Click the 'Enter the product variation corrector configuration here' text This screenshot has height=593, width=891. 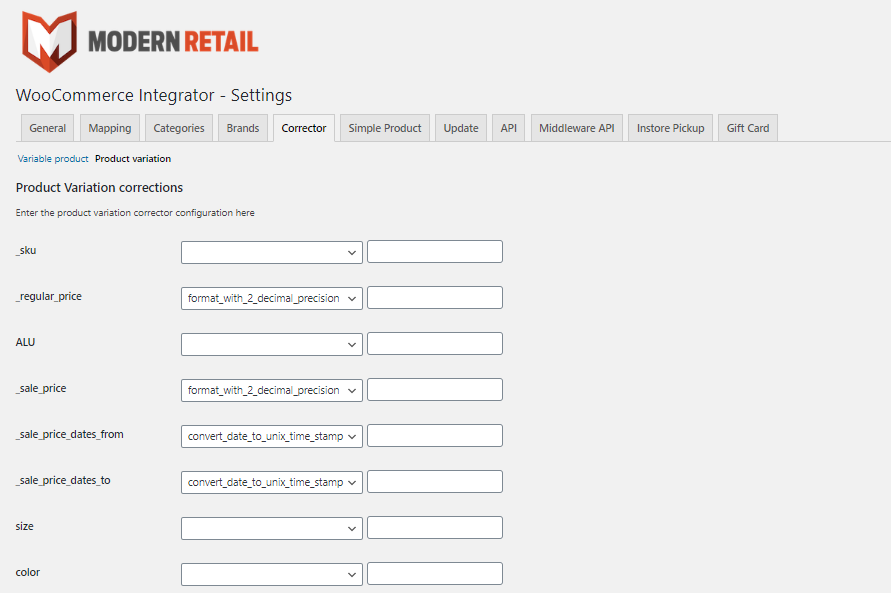coord(135,212)
